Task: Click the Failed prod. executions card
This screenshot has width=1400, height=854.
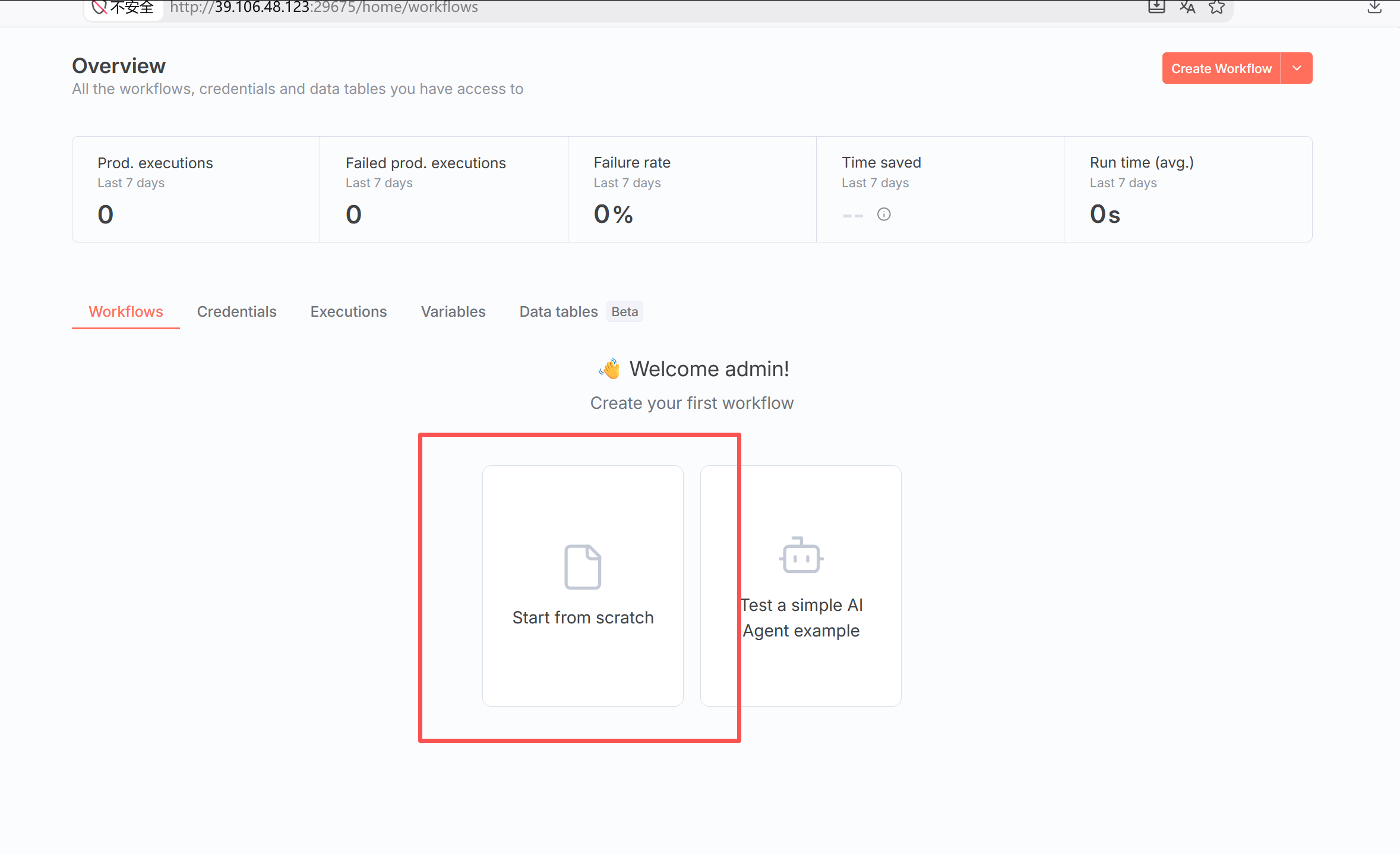Action: [444, 189]
